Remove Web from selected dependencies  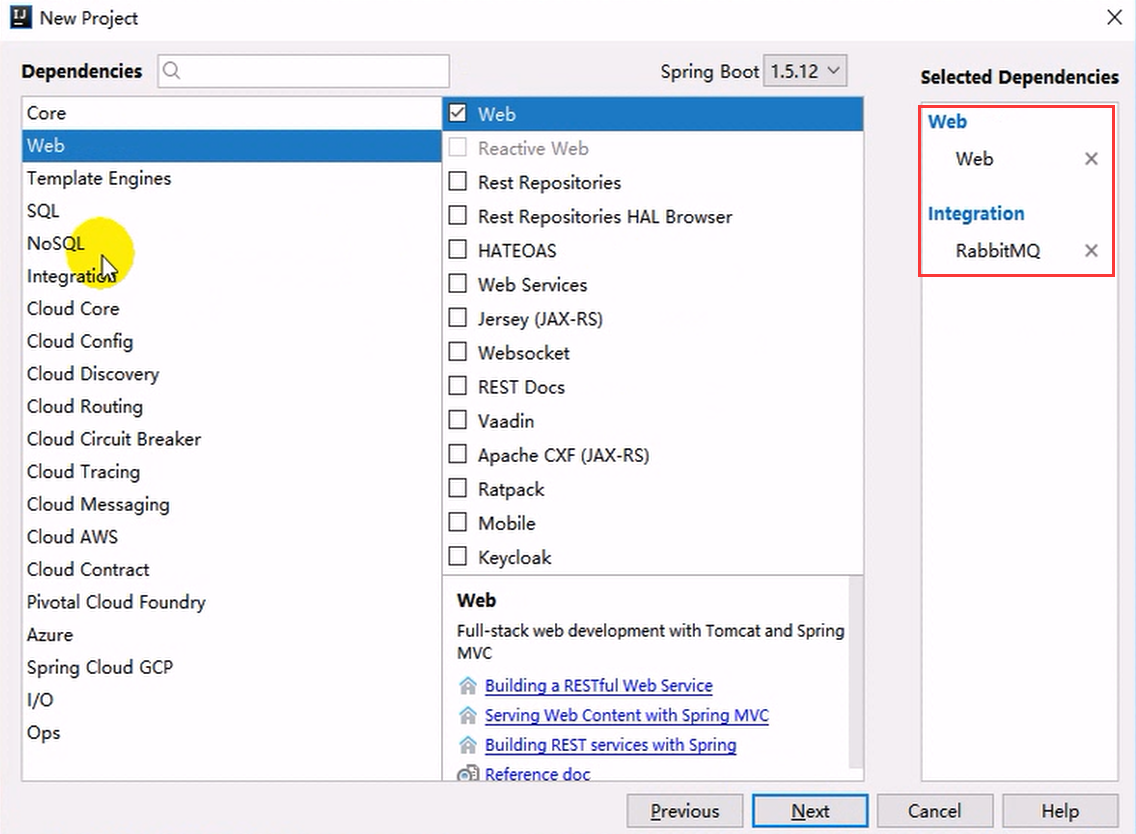click(x=1091, y=159)
